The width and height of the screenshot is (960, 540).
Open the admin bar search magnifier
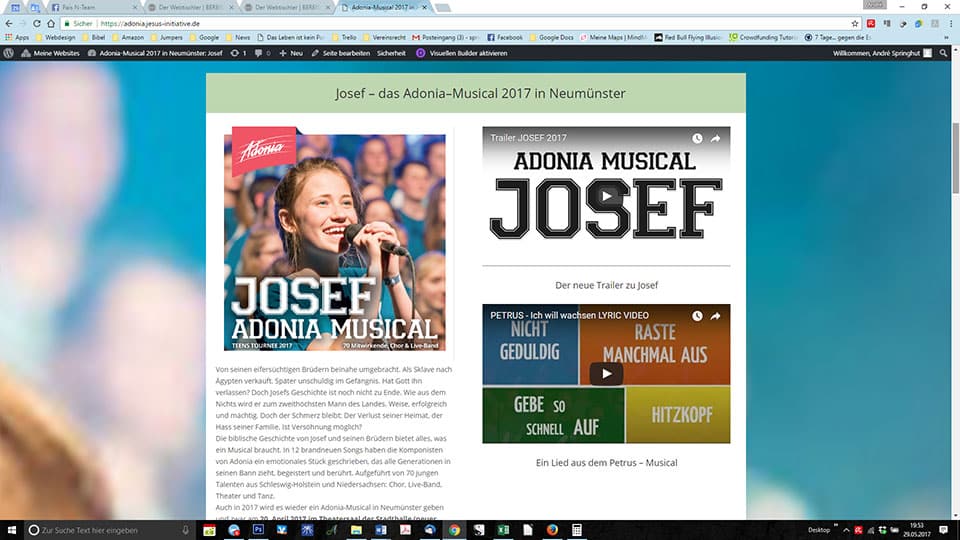pos(943,53)
